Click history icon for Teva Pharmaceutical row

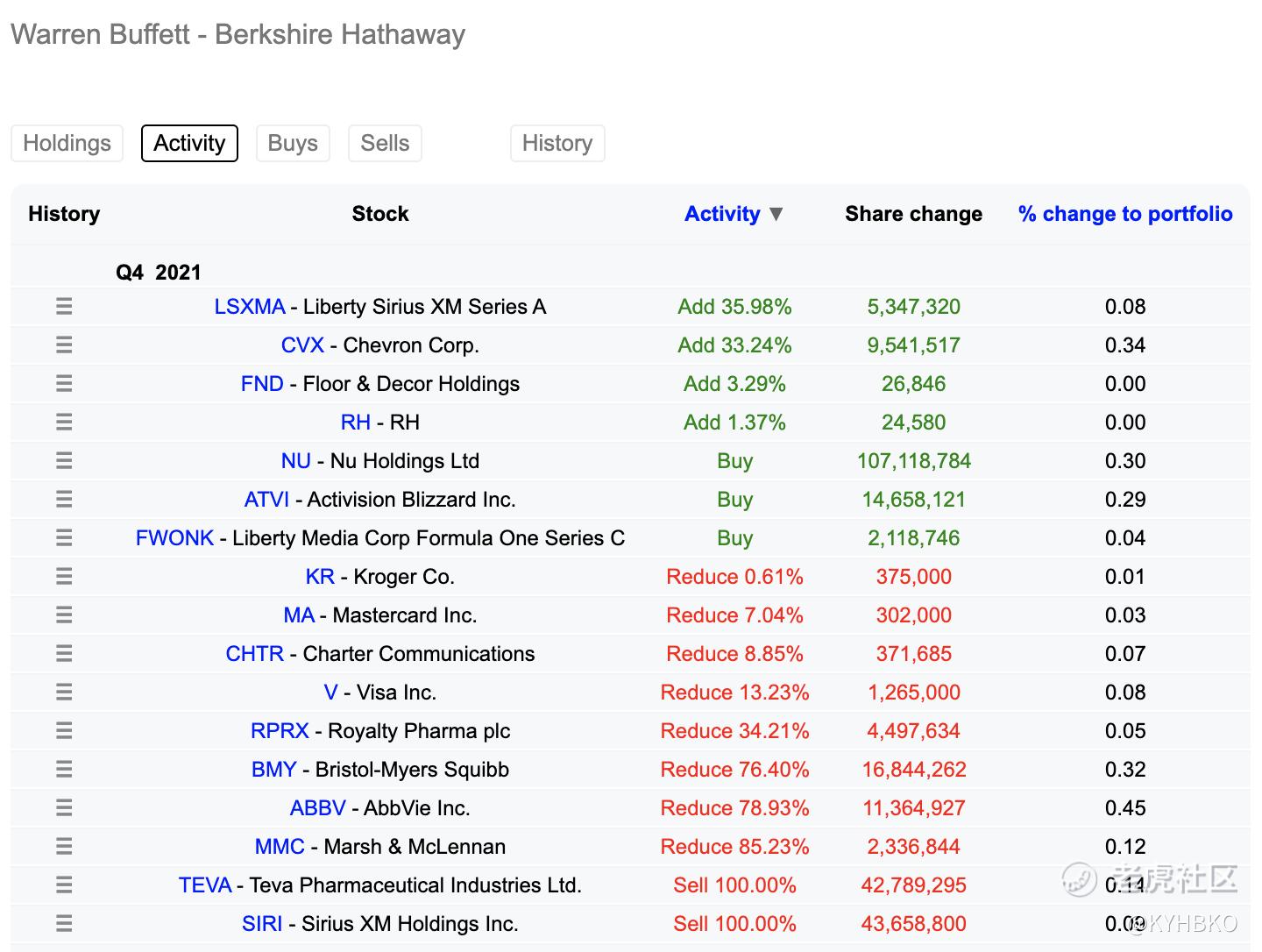[64, 885]
